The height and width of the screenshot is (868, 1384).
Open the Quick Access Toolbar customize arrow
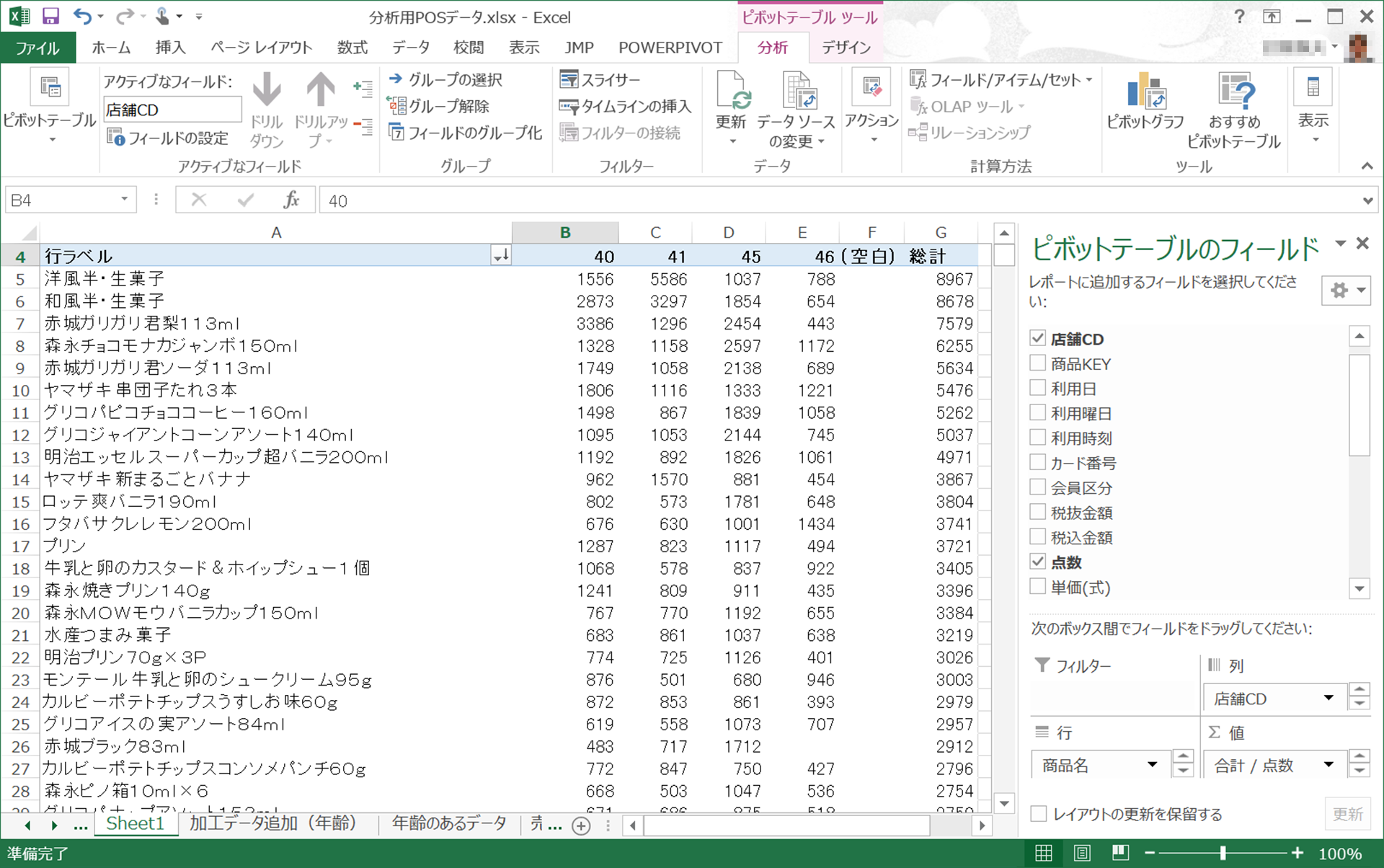[x=199, y=17]
